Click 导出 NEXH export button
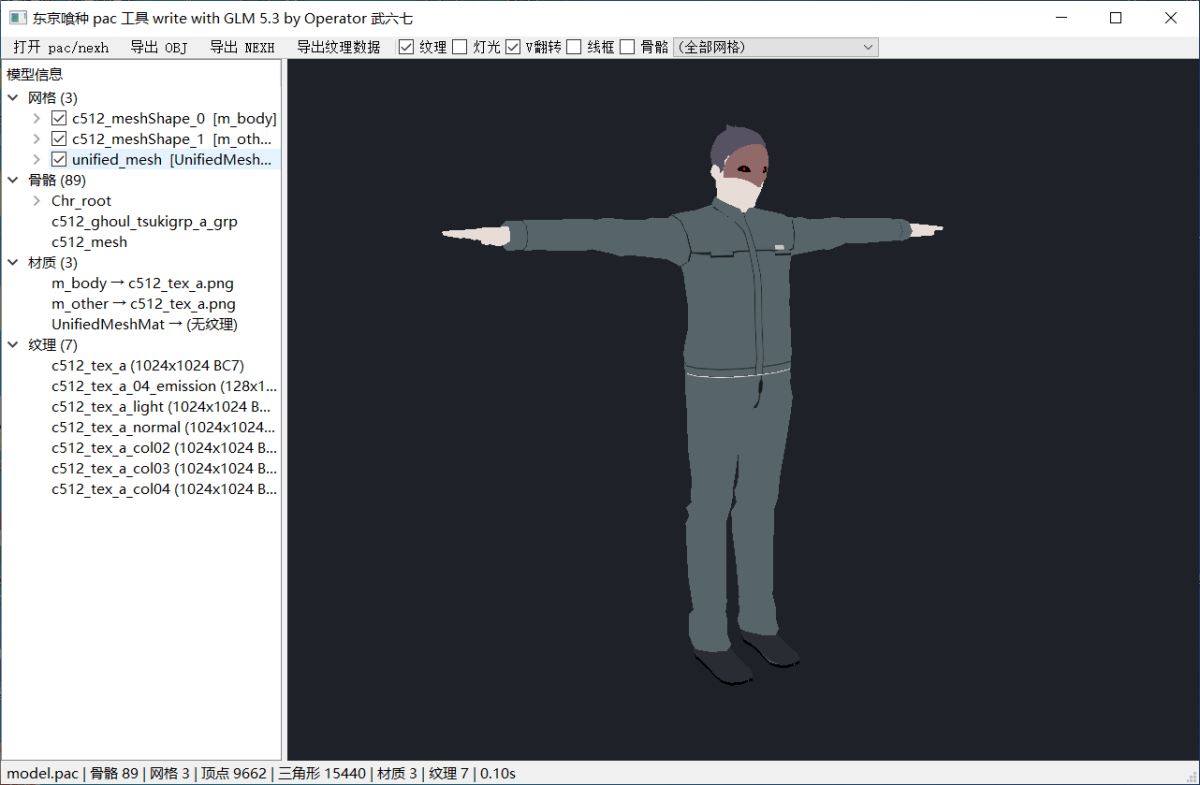This screenshot has height=785, width=1200. (242, 47)
